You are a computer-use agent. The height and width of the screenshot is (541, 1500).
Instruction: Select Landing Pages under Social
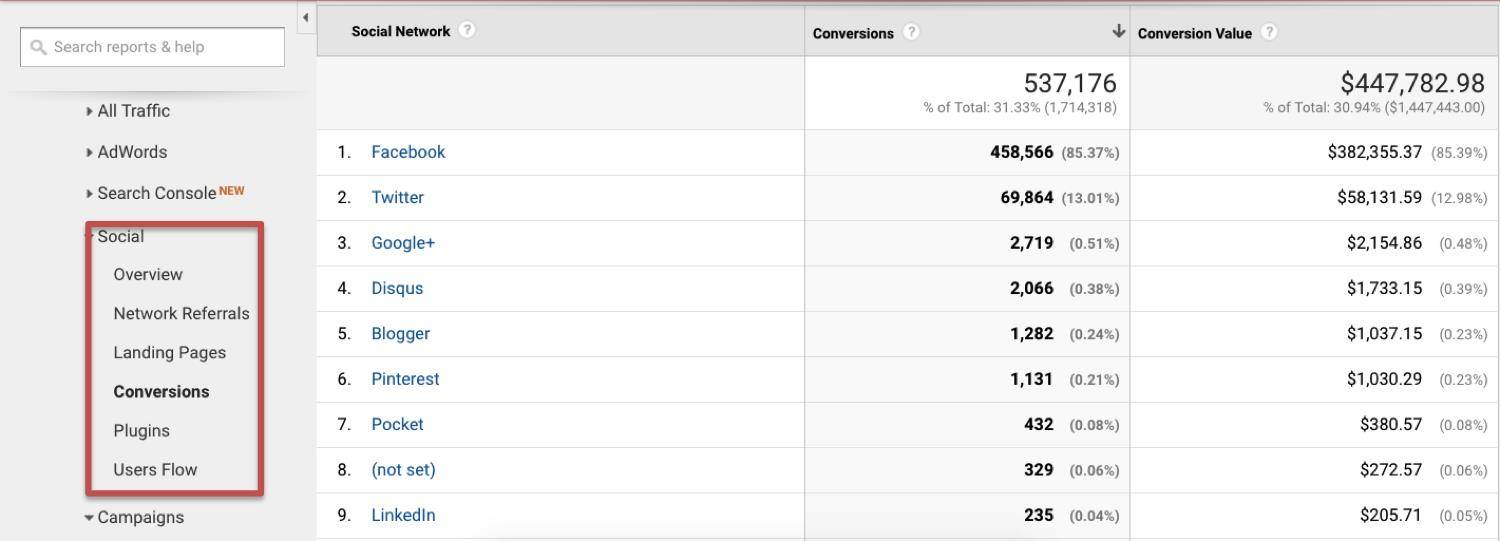pos(169,352)
